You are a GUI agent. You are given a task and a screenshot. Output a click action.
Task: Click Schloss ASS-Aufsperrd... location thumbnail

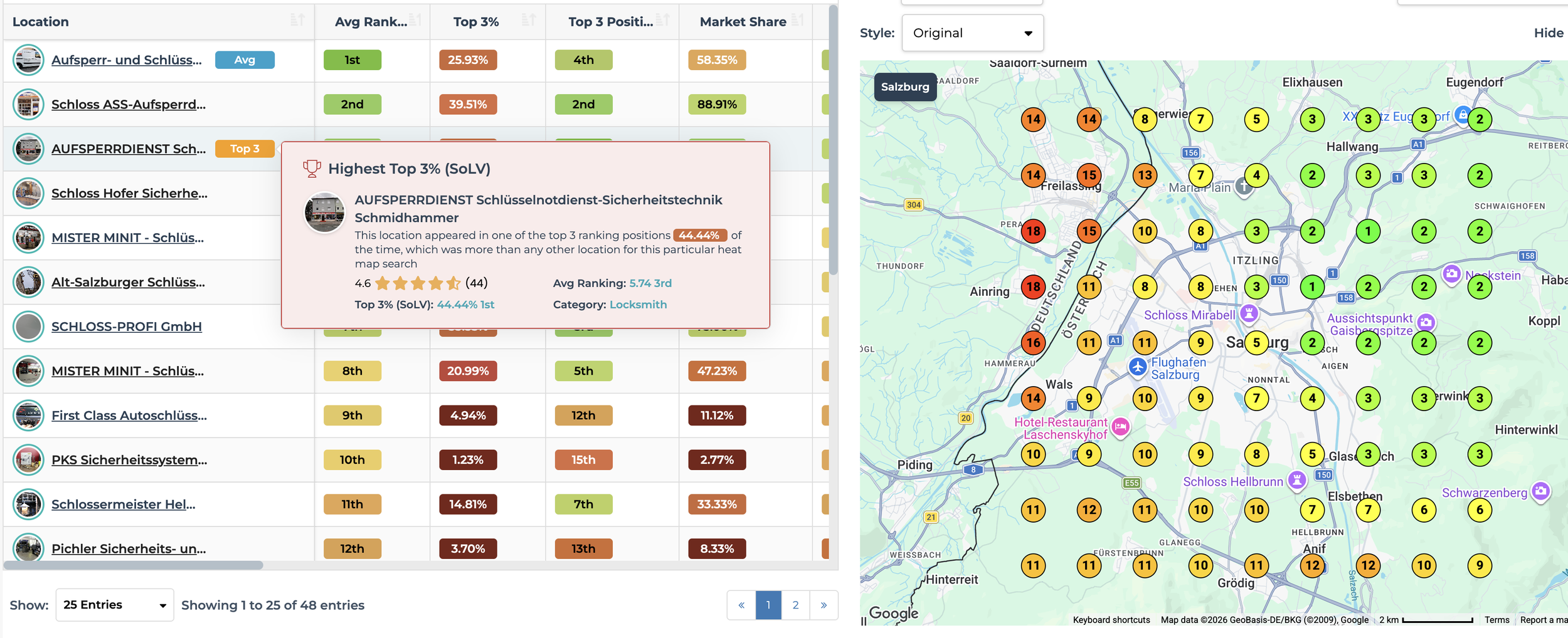point(28,105)
